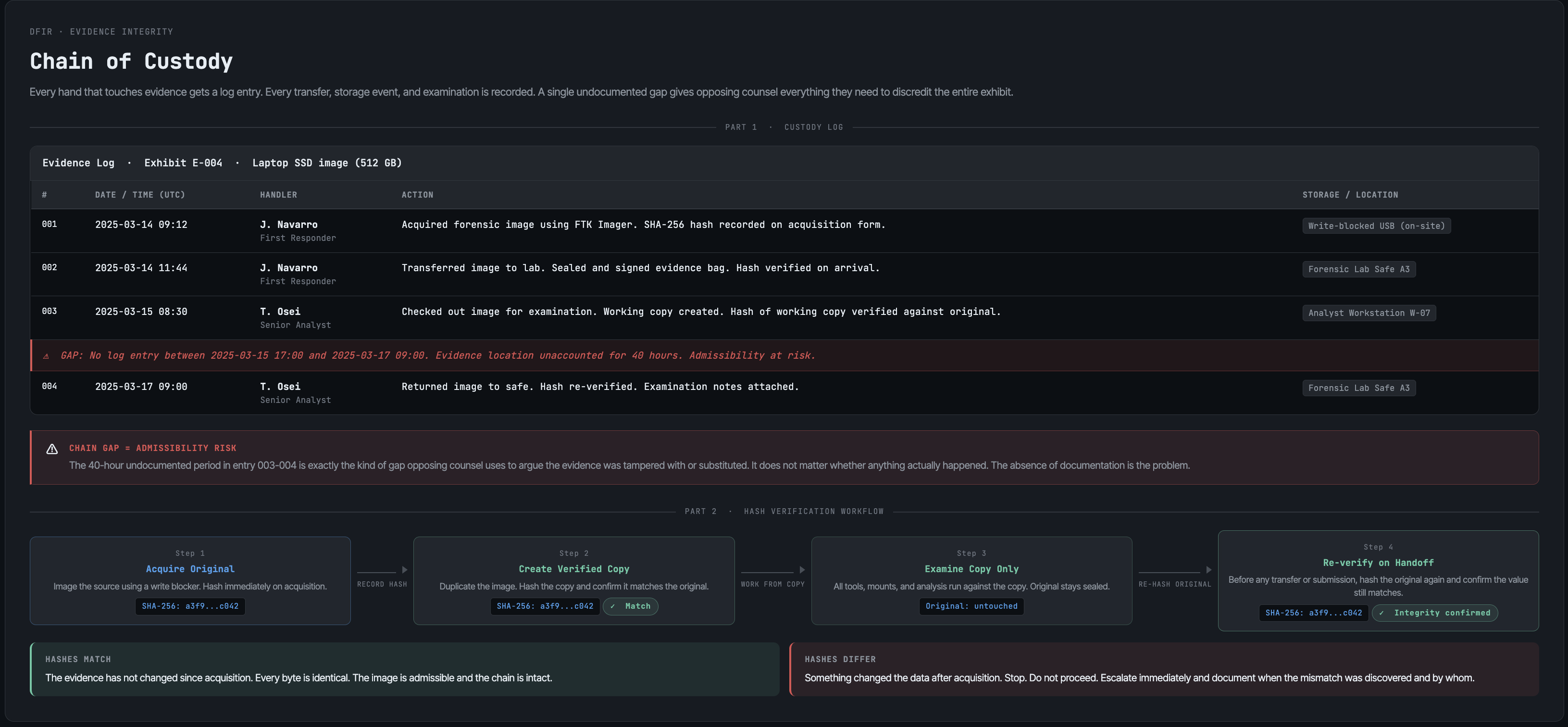Click the DATE / TIME (UTC) column header
This screenshot has width=1568, height=727.
[x=140, y=195]
